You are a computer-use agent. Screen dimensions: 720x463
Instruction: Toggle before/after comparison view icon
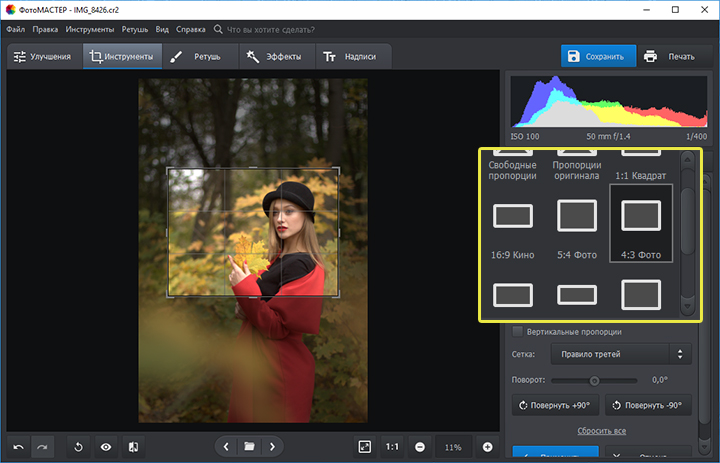(133, 446)
